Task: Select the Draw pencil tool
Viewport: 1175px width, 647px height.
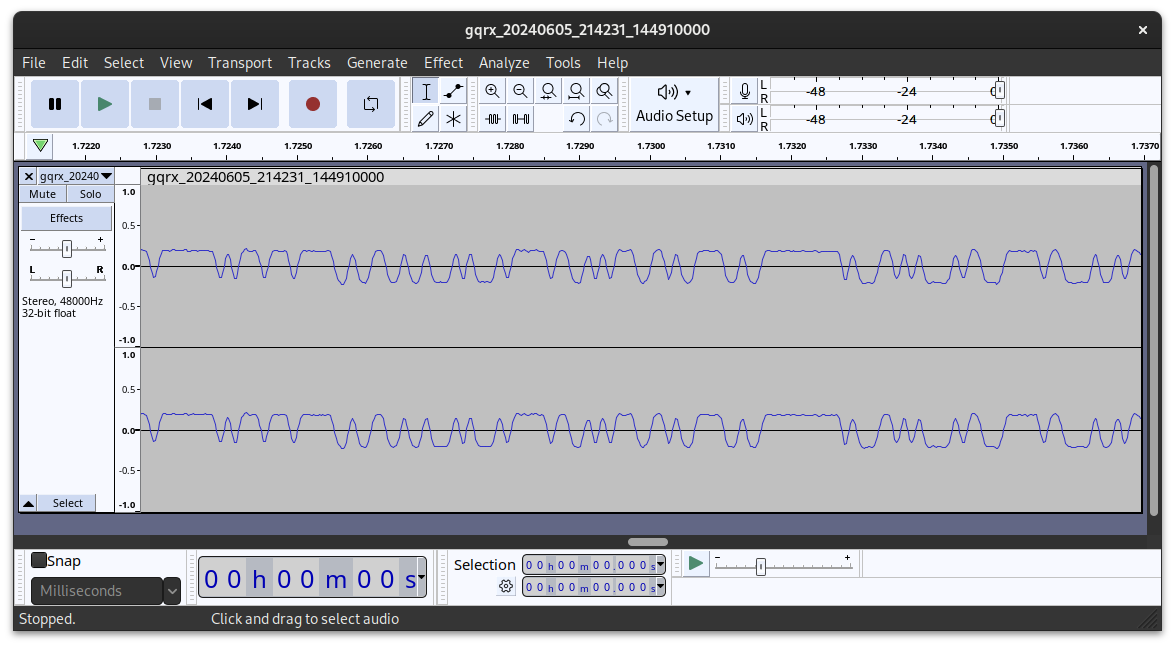Action: click(x=426, y=119)
